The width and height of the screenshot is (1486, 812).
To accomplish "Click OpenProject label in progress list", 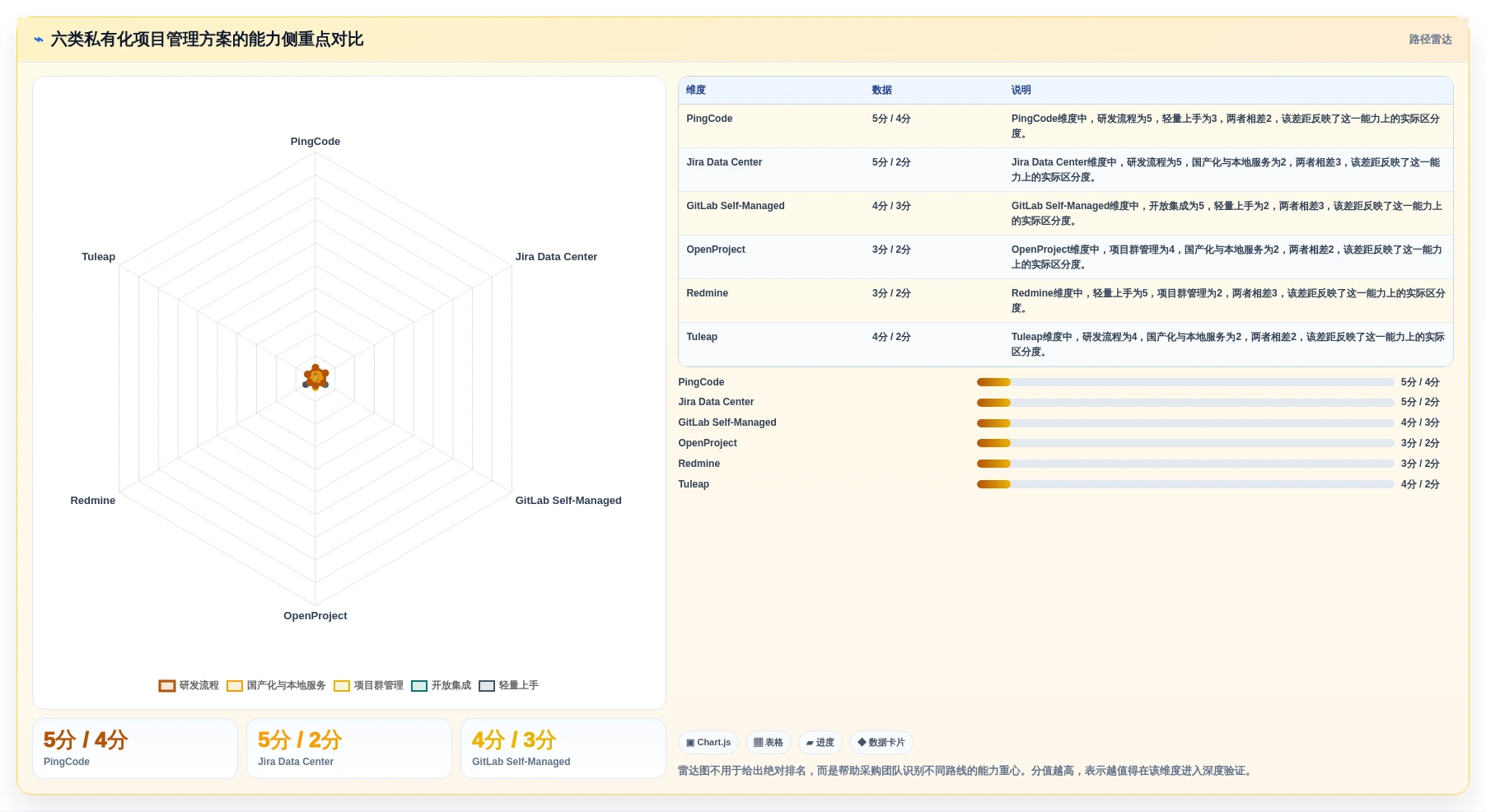I will point(708,443).
